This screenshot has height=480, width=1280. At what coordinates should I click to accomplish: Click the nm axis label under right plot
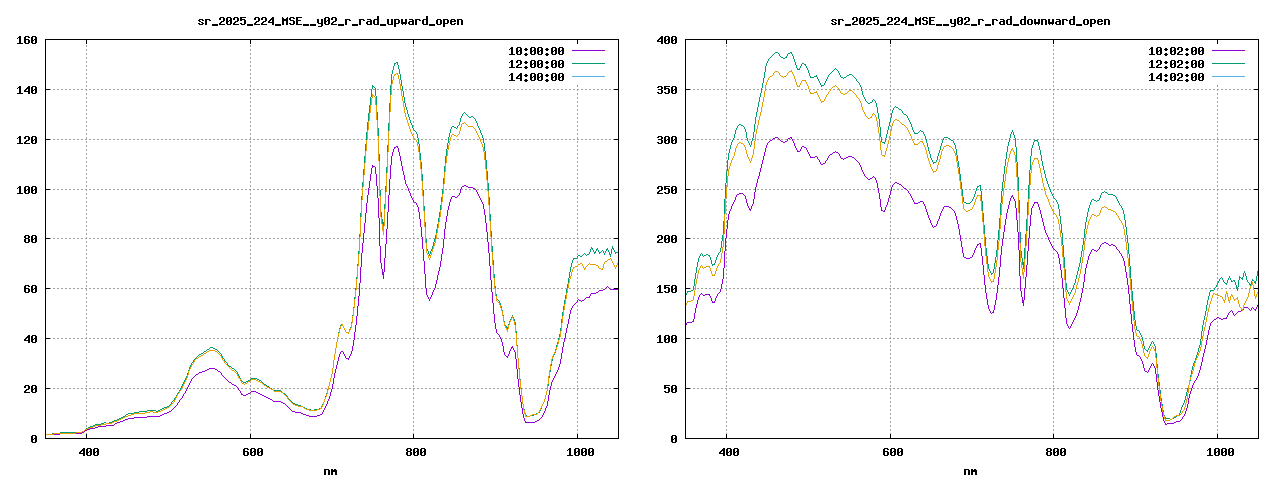coord(970,471)
